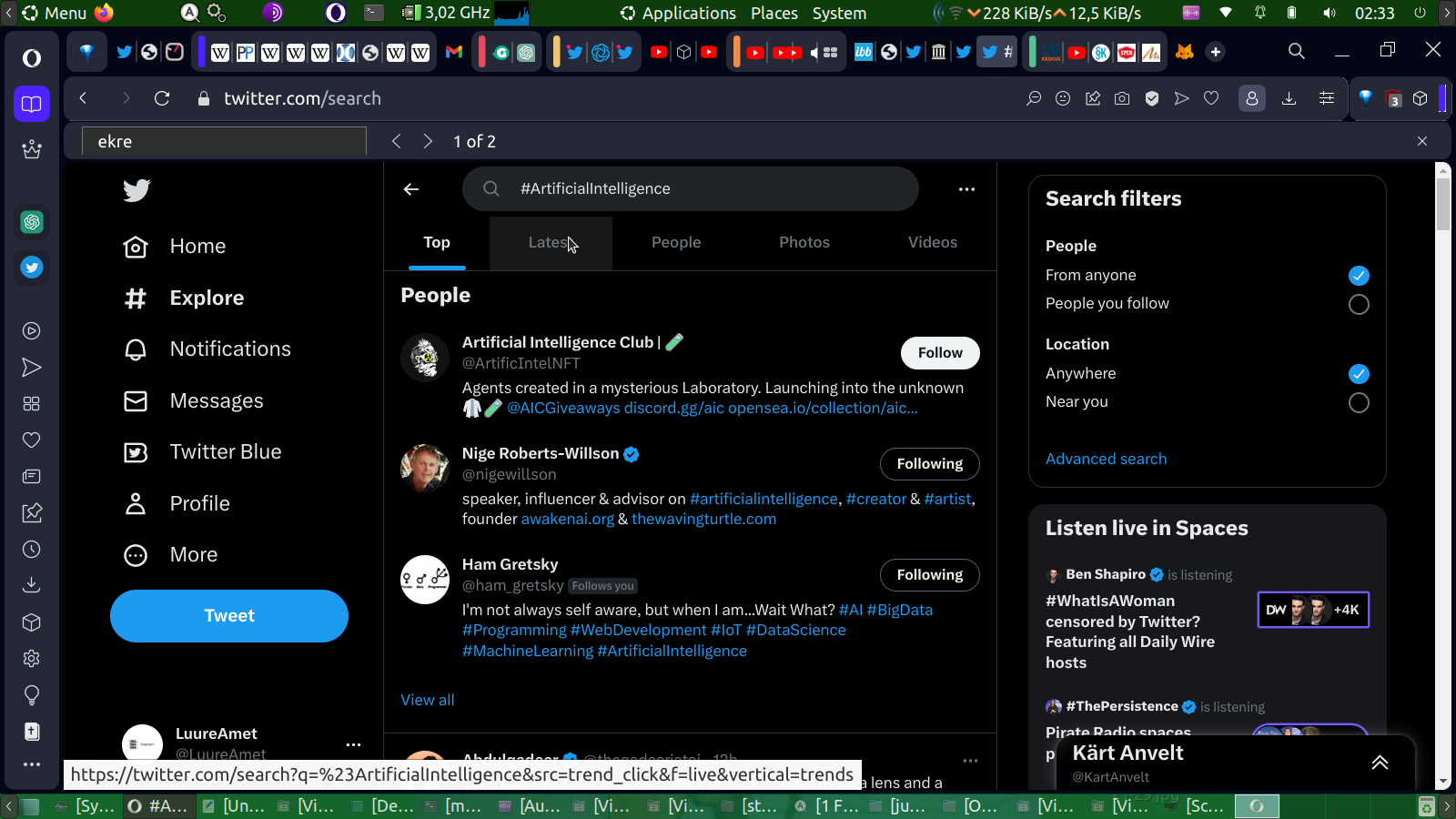Open your Twitter Profile
This screenshot has height=819, width=1456.
click(177, 504)
